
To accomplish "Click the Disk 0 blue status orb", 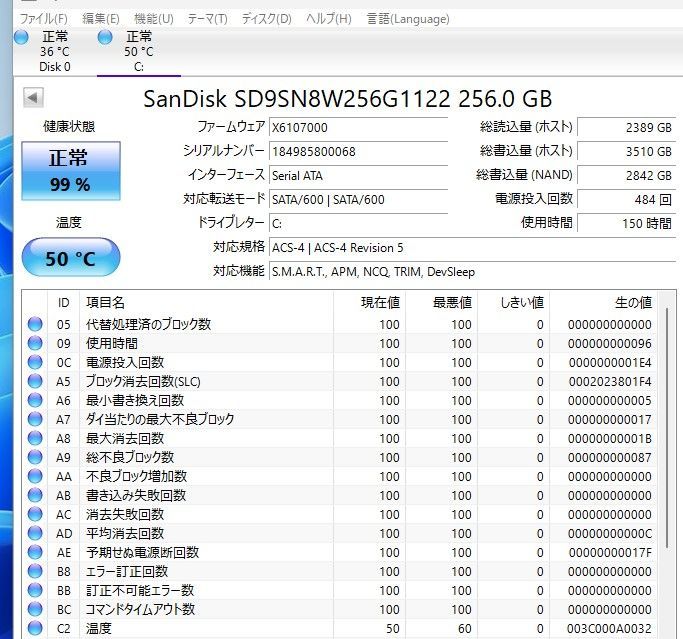I will coord(21,37).
